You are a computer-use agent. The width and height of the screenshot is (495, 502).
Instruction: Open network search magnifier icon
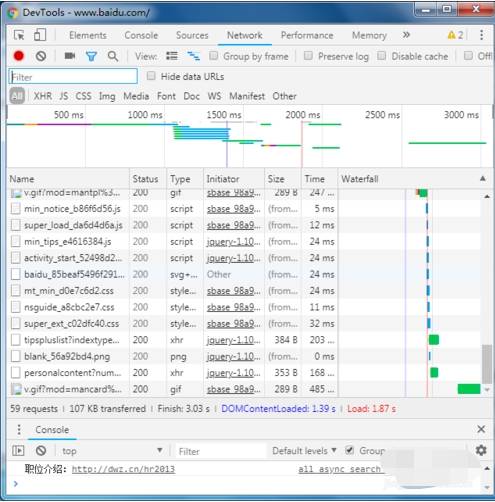pos(113,56)
